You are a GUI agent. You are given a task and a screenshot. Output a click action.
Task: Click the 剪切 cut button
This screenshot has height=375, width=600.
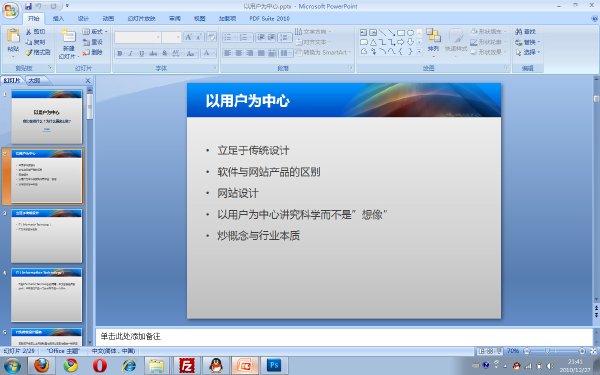point(36,32)
